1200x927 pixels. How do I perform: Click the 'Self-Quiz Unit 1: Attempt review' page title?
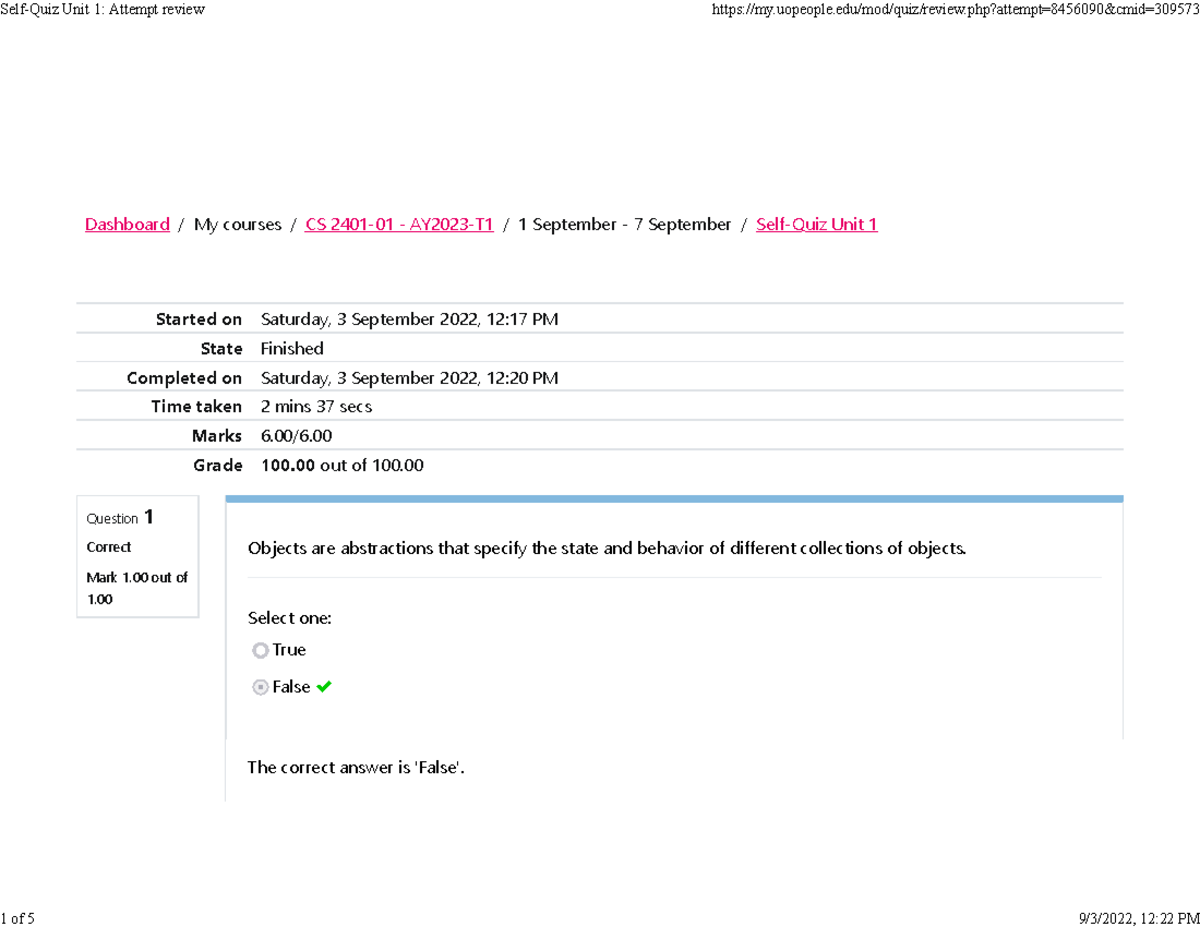click(103, 9)
